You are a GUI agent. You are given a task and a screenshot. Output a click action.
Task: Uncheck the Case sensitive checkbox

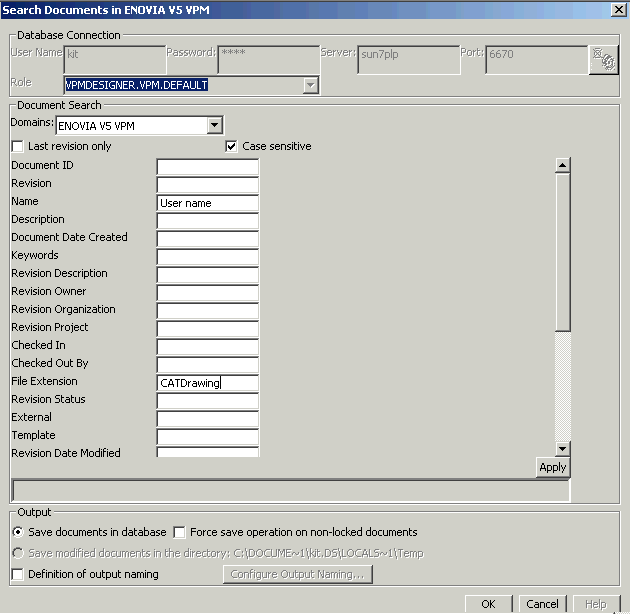pos(232,146)
